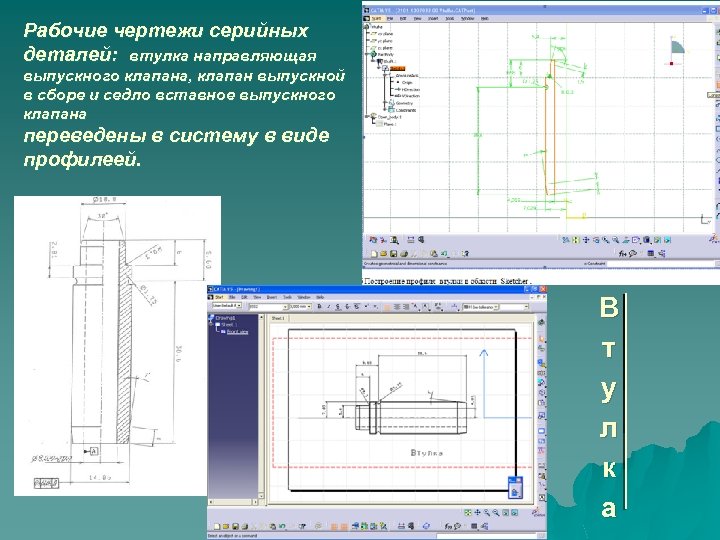Switch to the Sheet.1 tab
This screenshot has height=540, width=720.
[x=278, y=318]
